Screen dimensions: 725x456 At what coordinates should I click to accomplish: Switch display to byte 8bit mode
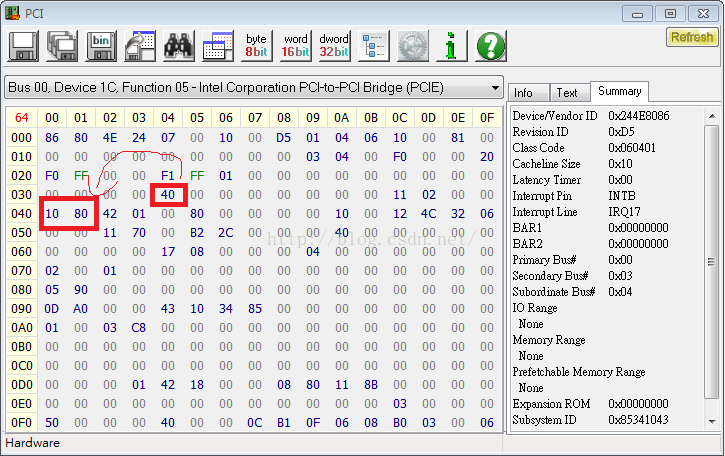256,46
